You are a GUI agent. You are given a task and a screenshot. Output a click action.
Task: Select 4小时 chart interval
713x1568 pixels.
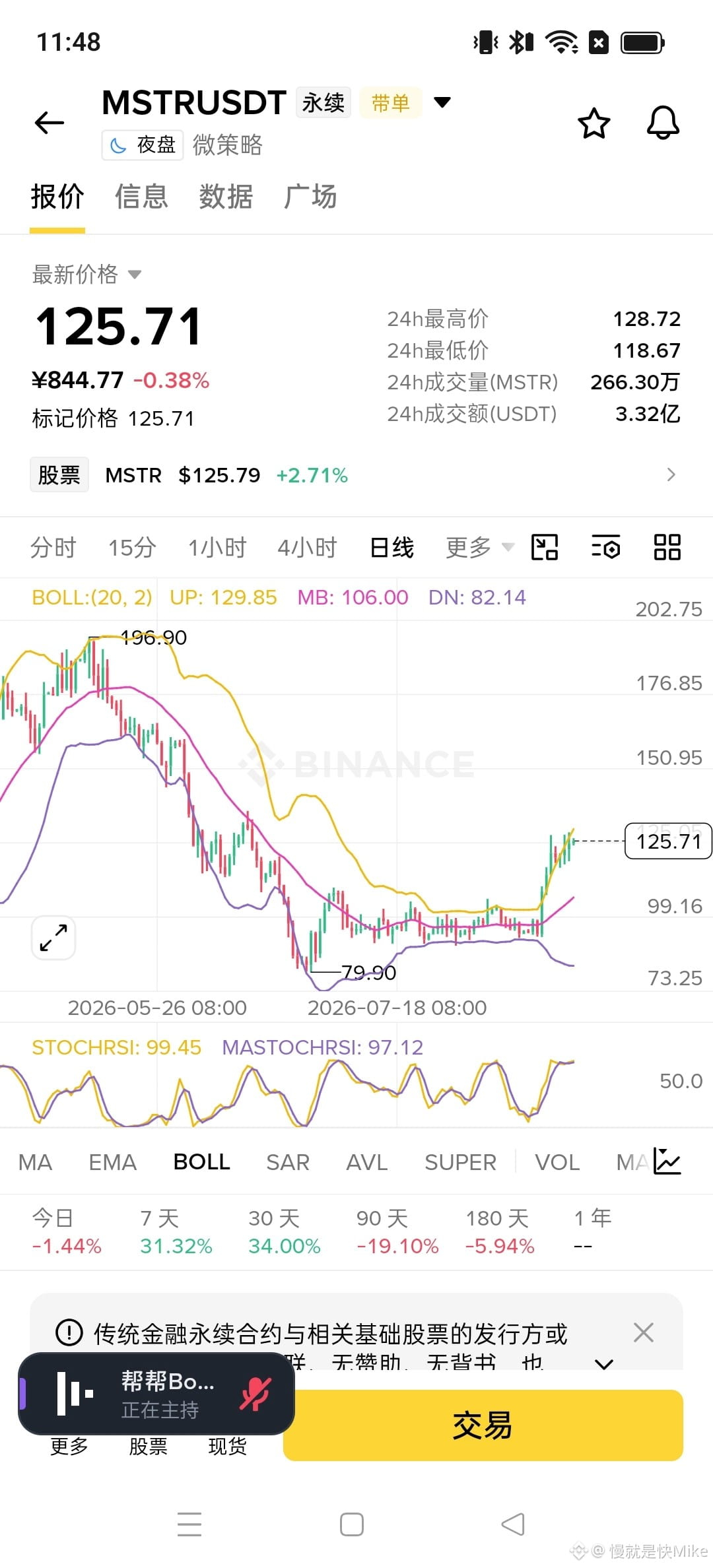307,548
